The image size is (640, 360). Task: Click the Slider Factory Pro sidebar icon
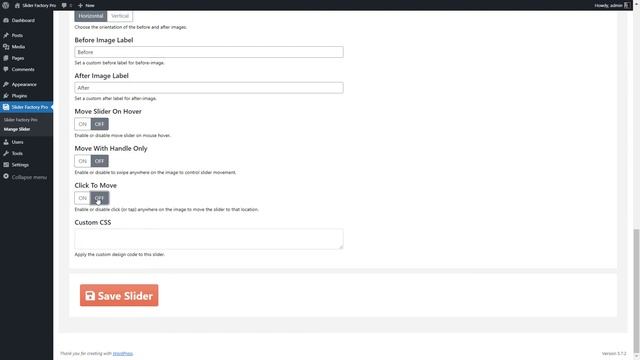(6, 107)
